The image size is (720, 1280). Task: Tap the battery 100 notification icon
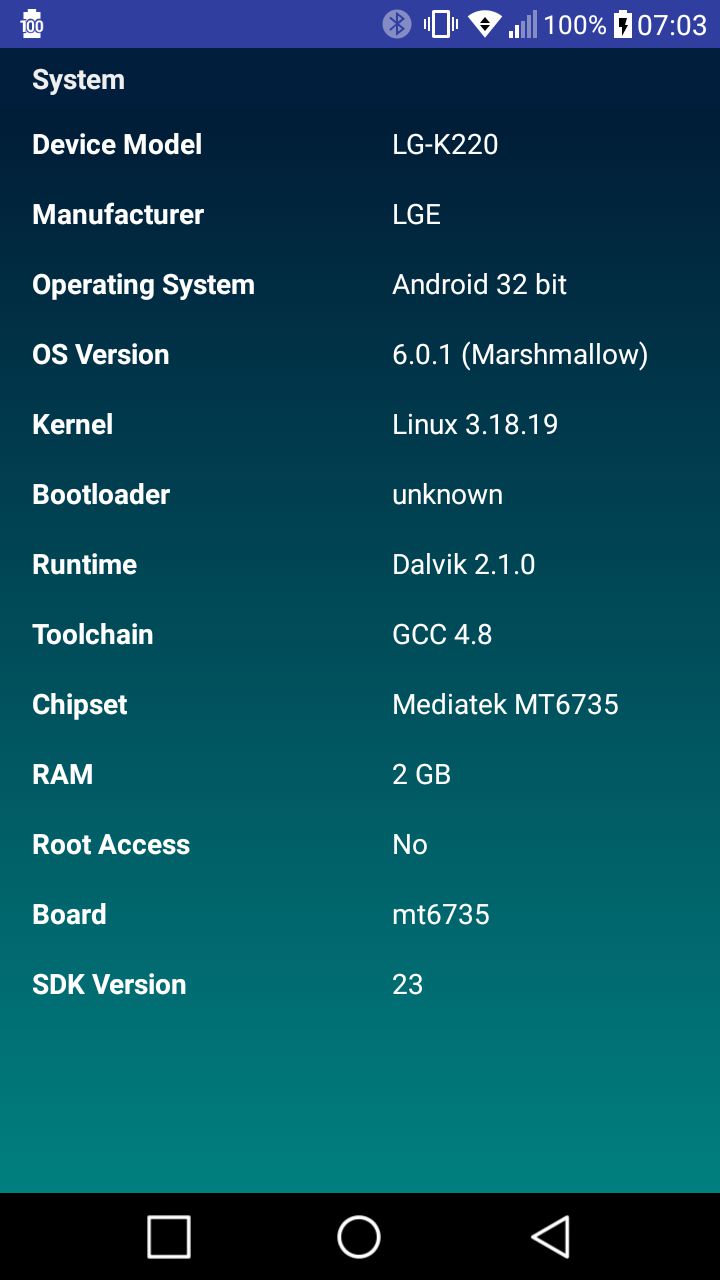32,24
